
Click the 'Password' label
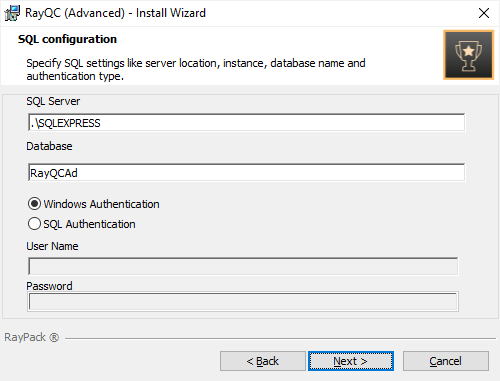click(49, 286)
